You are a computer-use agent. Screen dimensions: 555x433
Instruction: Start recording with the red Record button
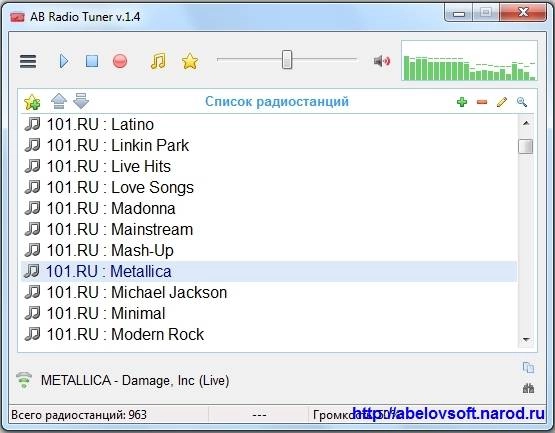[120, 61]
